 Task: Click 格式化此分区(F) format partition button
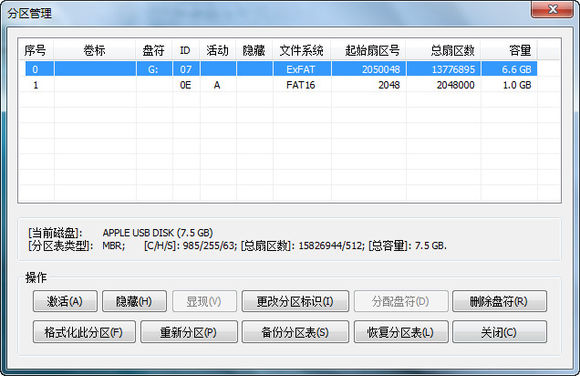[x=84, y=332]
